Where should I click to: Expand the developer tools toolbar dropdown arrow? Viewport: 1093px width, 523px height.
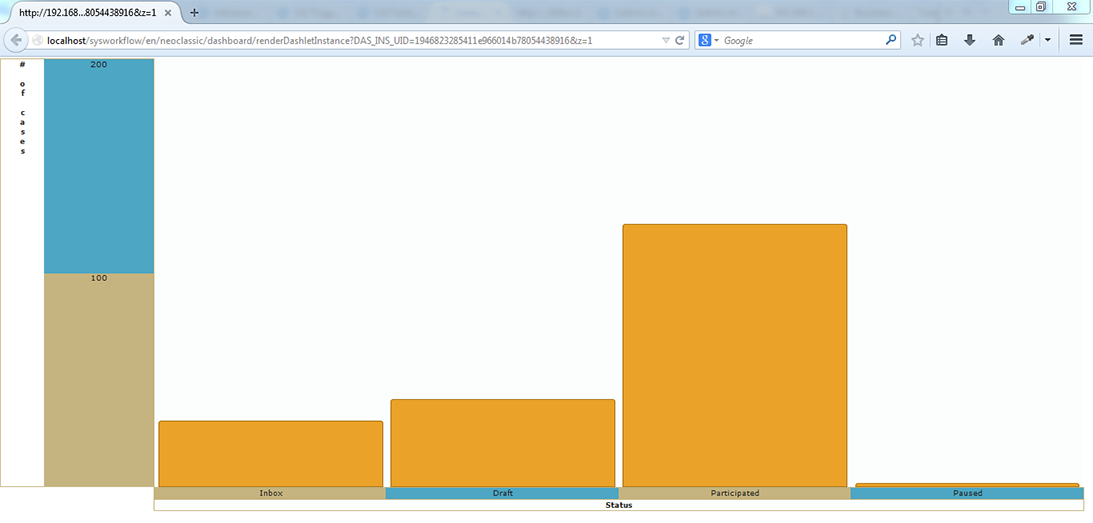tap(1047, 40)
